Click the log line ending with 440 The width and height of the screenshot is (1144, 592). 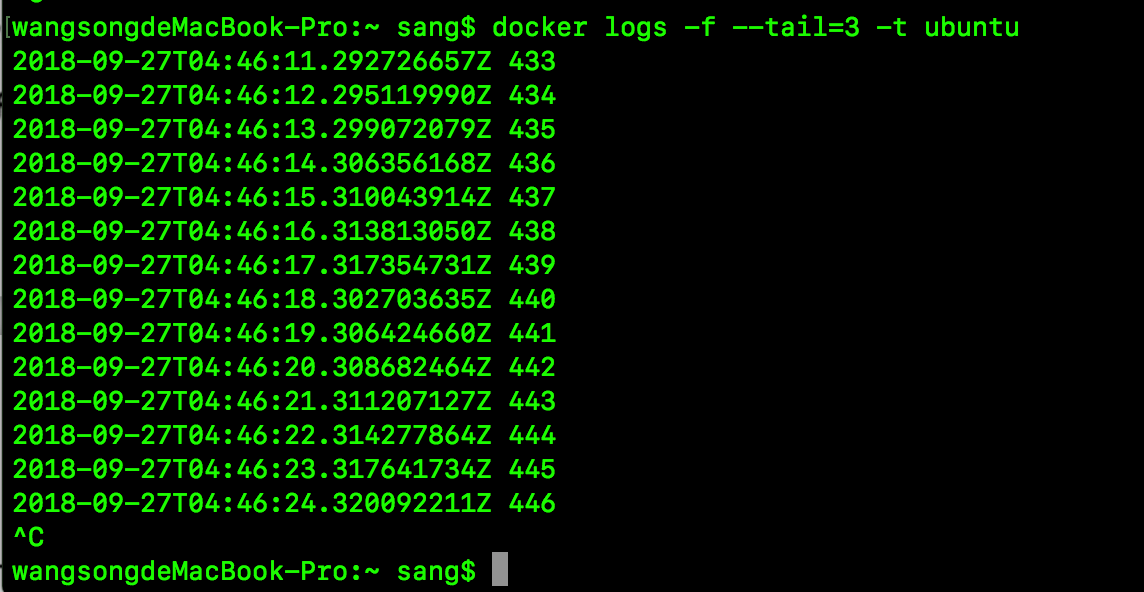click(x=283, y=300)
